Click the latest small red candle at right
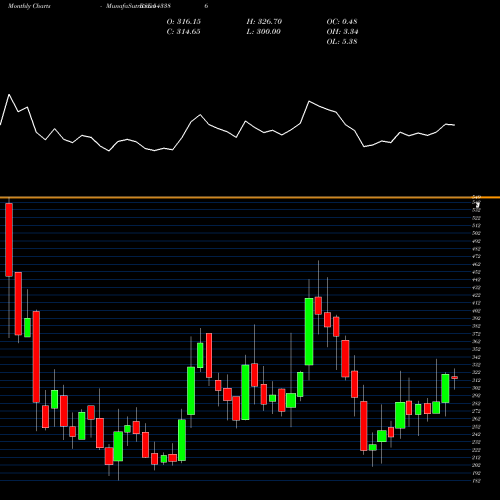Image resolution: width=500 pixels, height=500 pixels. [454, 378]
